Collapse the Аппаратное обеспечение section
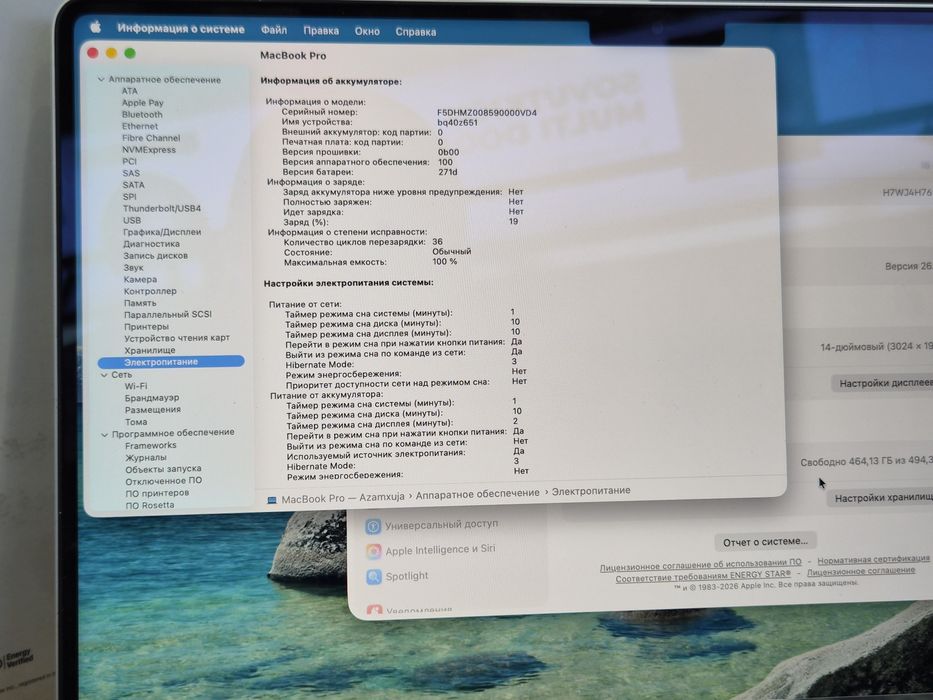Screen dimensions: 933x700 pos(101,79)
